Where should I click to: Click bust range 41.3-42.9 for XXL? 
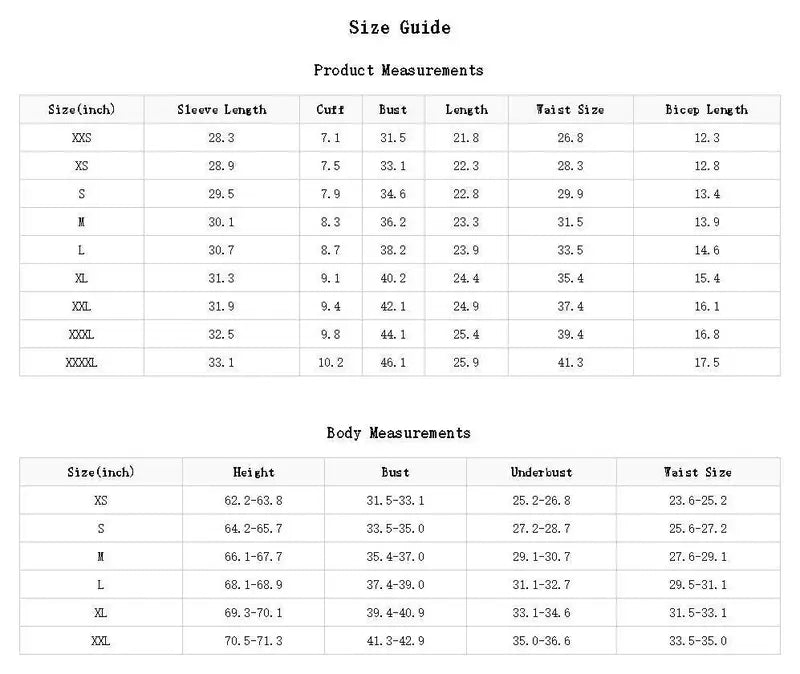pos(395,641)
